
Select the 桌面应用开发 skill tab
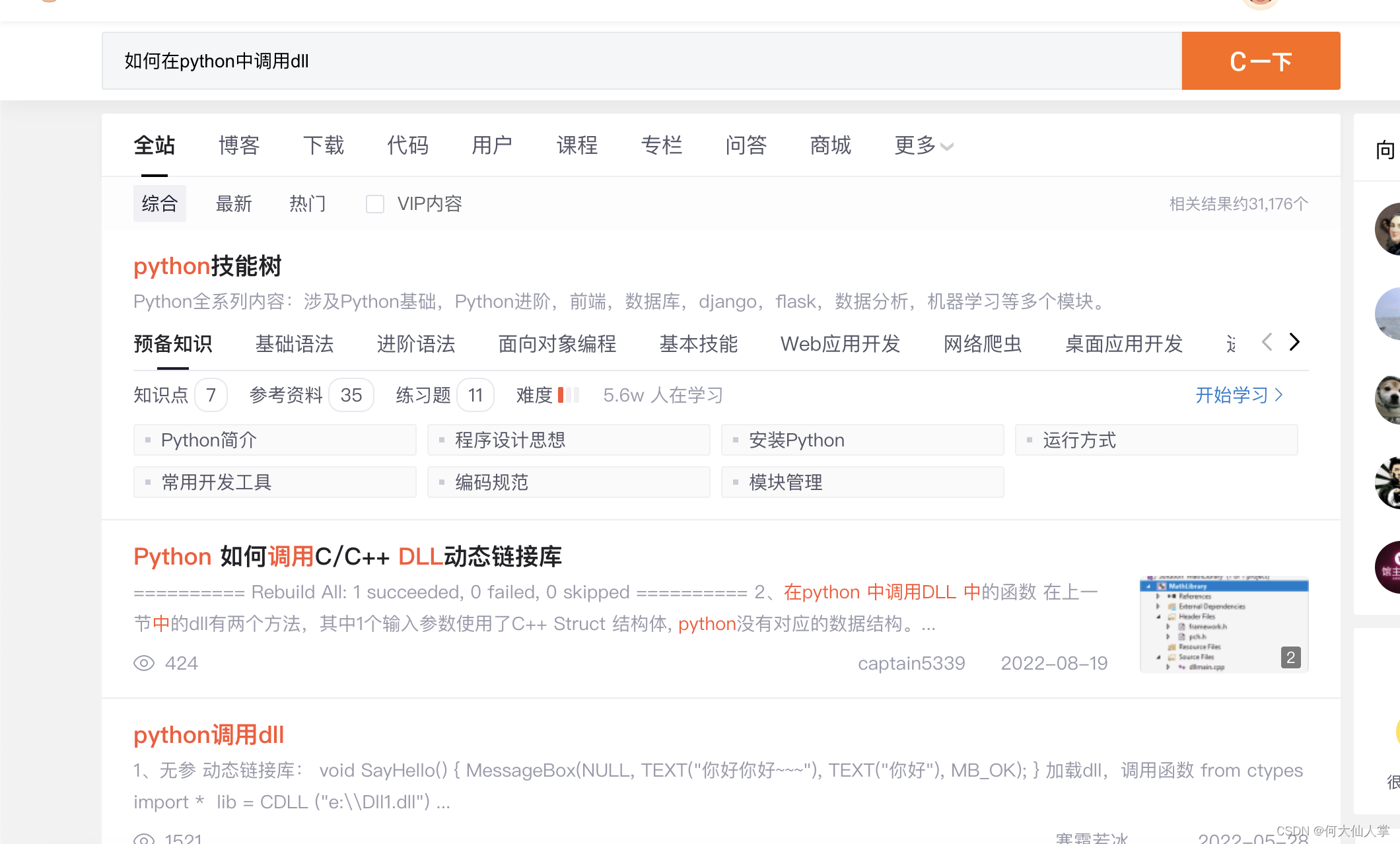coord(1124,343)
